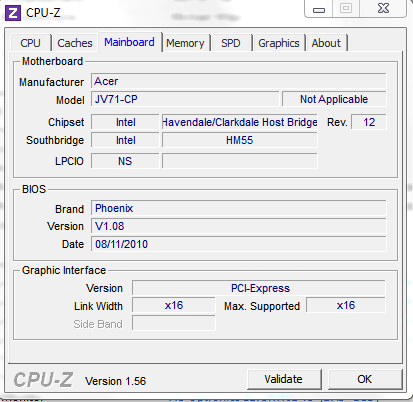
Task: Click the Manufacturer label
Action: (x=51, y=82)
